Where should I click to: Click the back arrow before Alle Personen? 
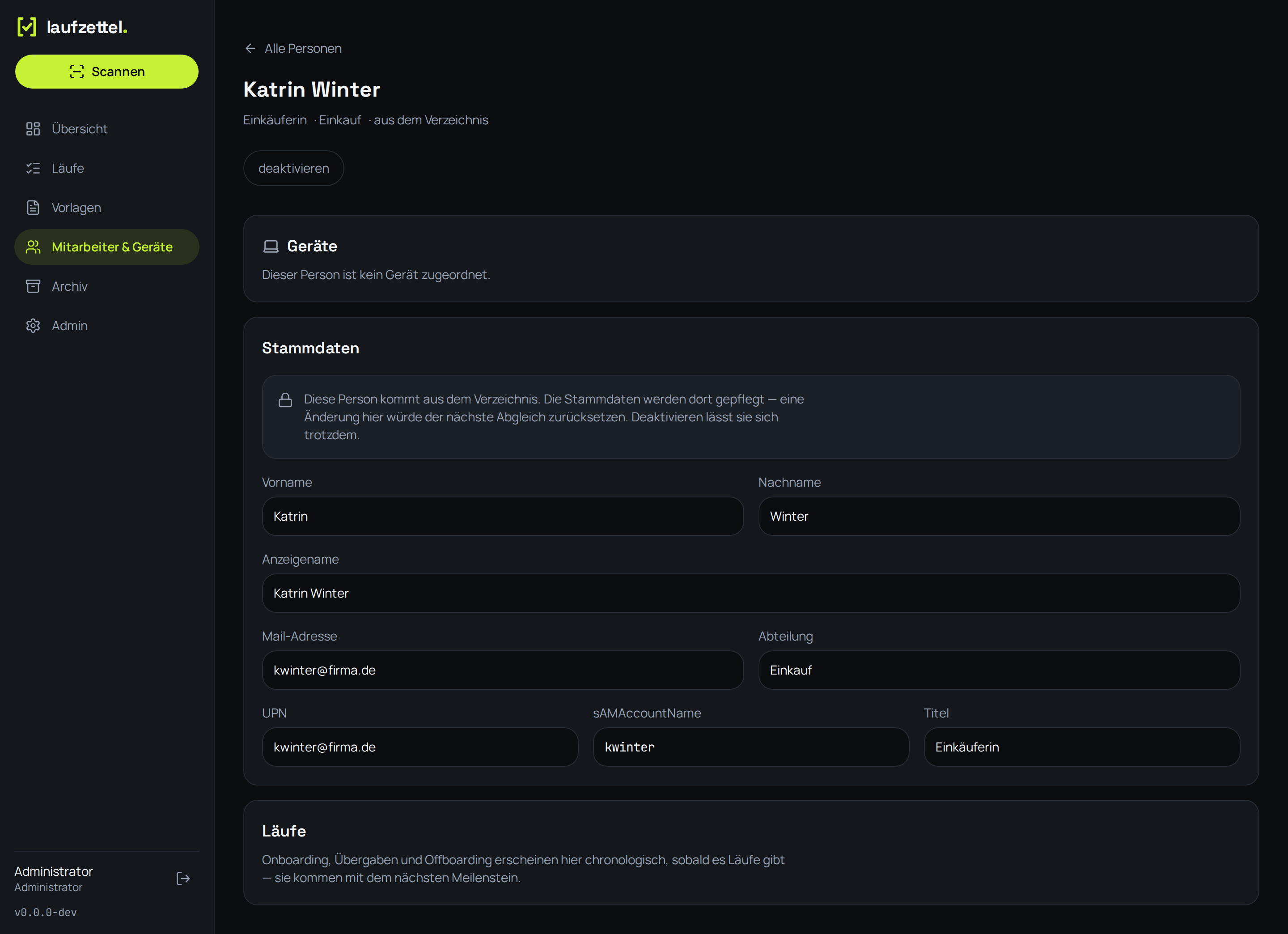point(250,48)
